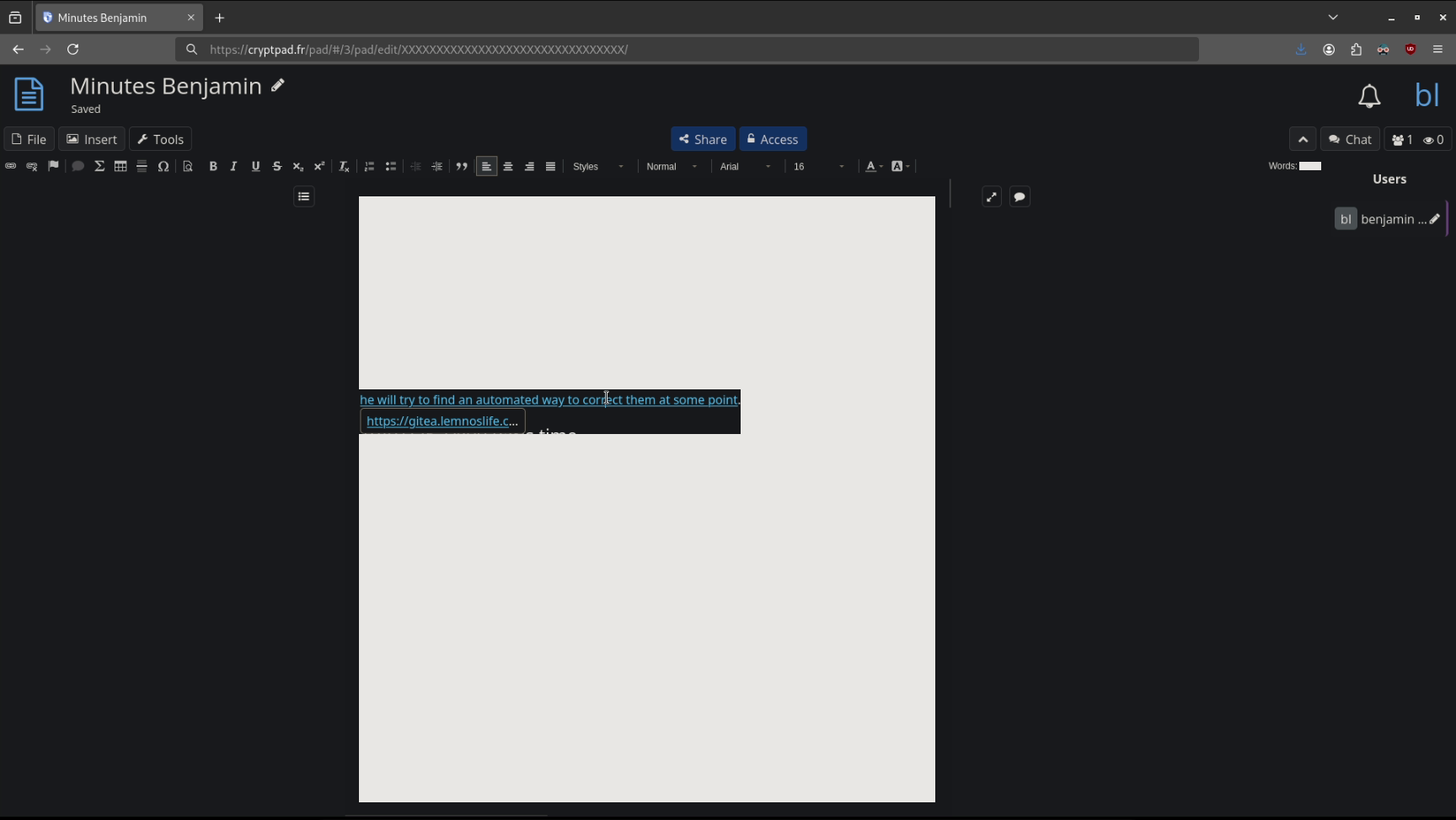1456x820 pixels.
Task: Follow the gitea.lemnoslife link in the tooltip
Action: click(x=442, y=421)
